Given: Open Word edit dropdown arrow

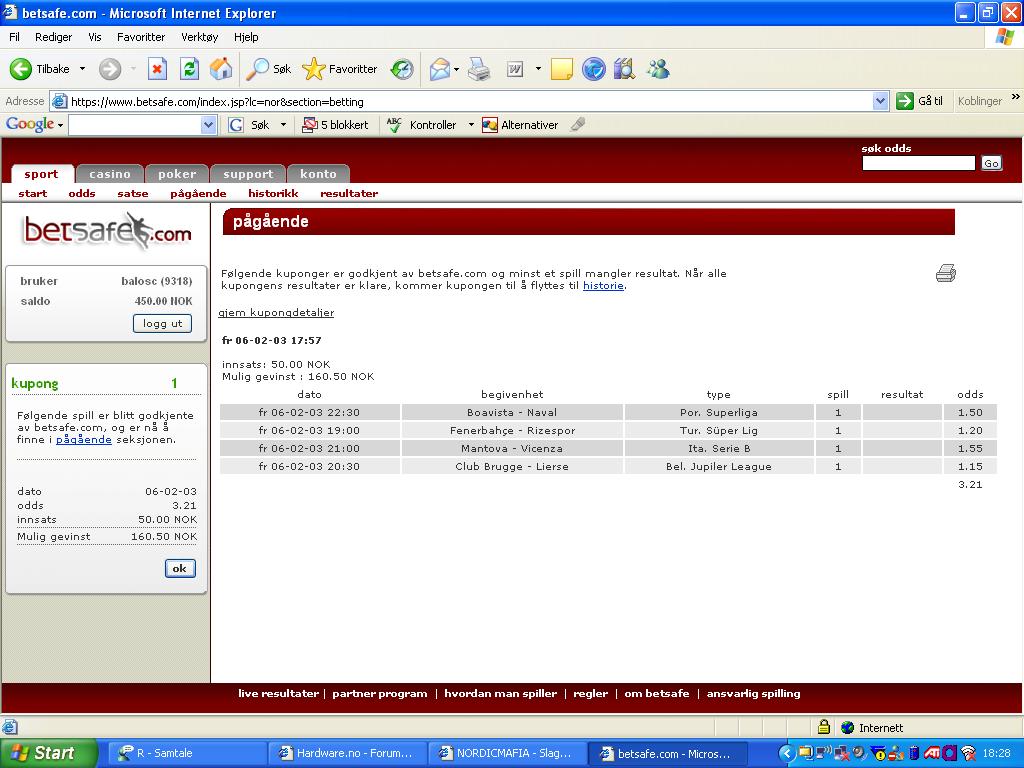Looking at the screenshot, I should [538, 69].
